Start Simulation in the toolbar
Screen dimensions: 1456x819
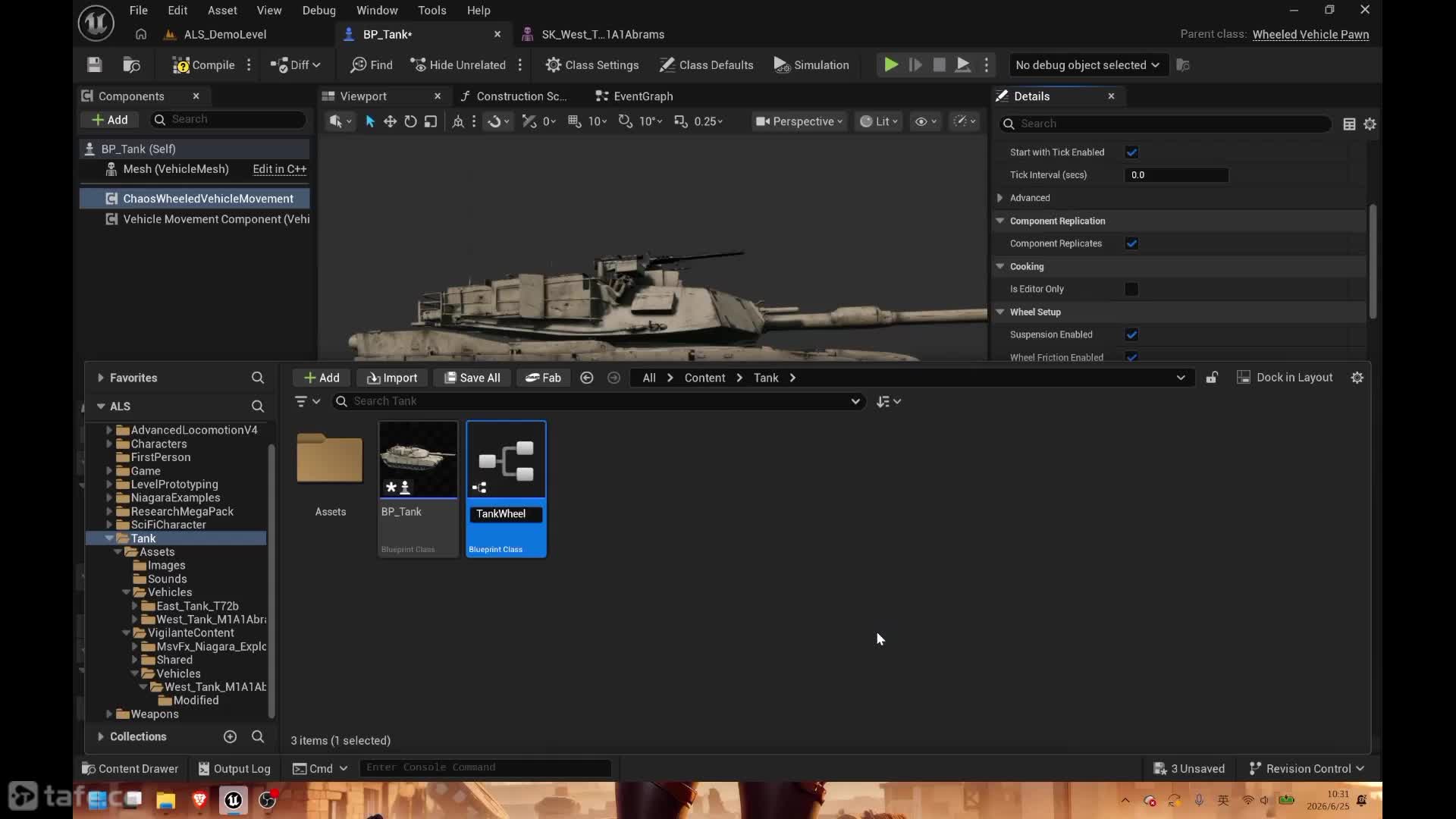(811, 65)
